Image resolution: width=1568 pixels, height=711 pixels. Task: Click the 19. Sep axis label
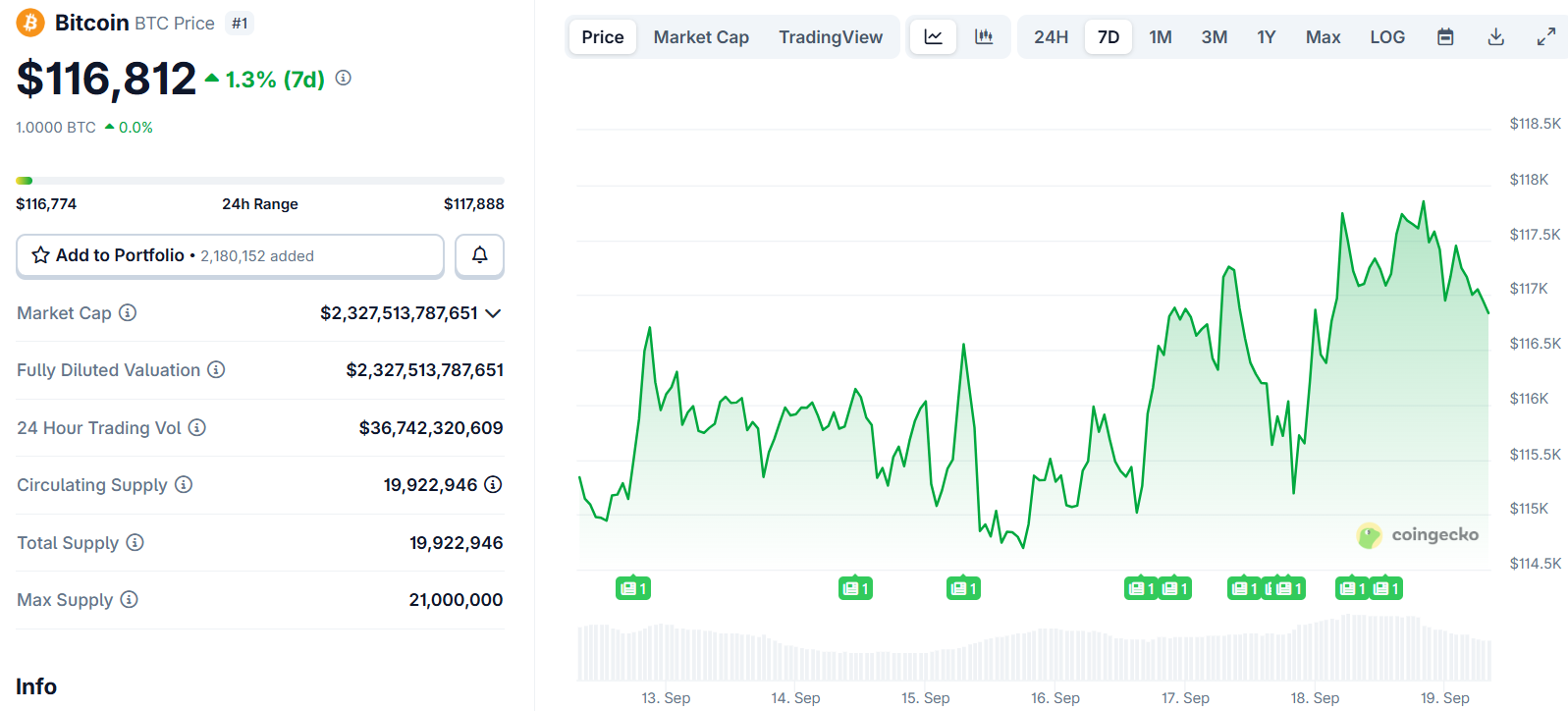pyautogui.click(x=1445, y=698)
